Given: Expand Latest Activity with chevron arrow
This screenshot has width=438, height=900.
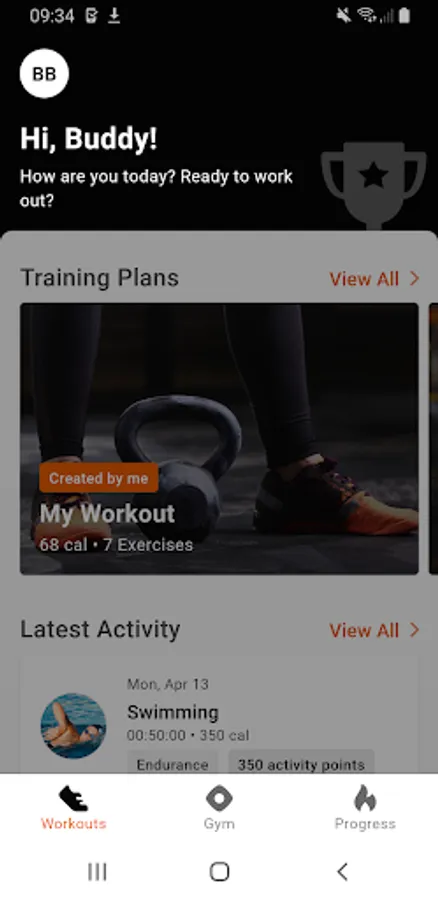Looking at the screenshot, I should coord(414,630).
